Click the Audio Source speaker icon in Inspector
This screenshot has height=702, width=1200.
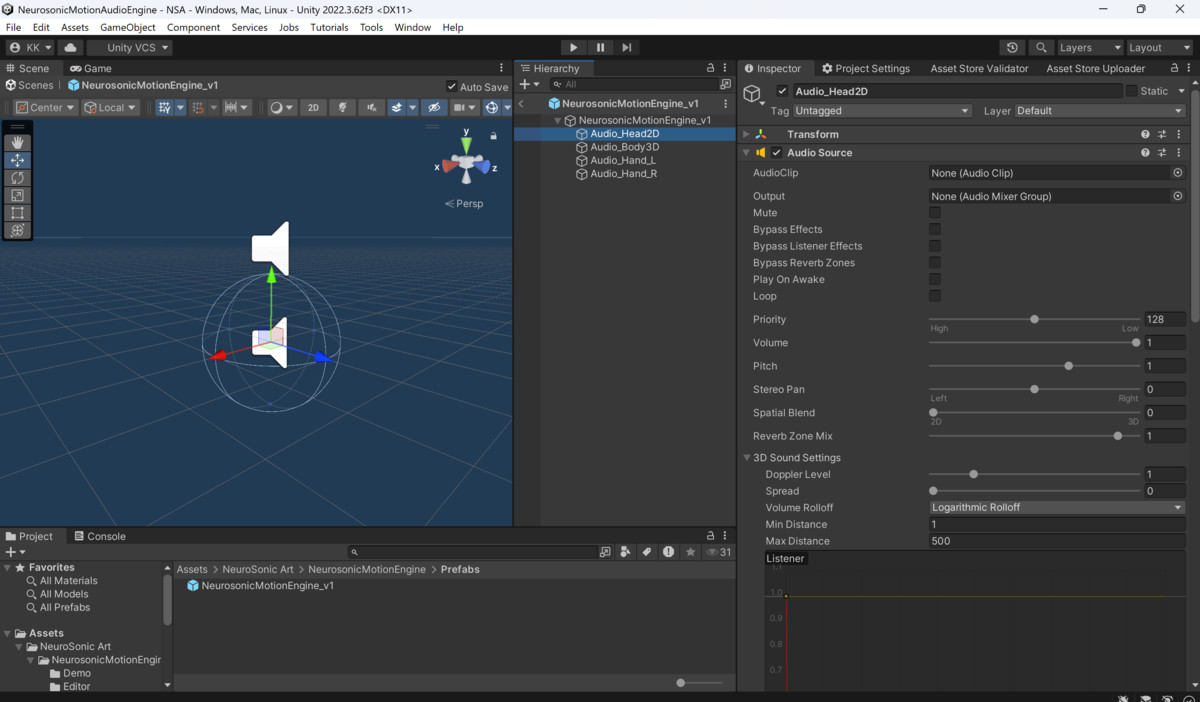point(761,152)
